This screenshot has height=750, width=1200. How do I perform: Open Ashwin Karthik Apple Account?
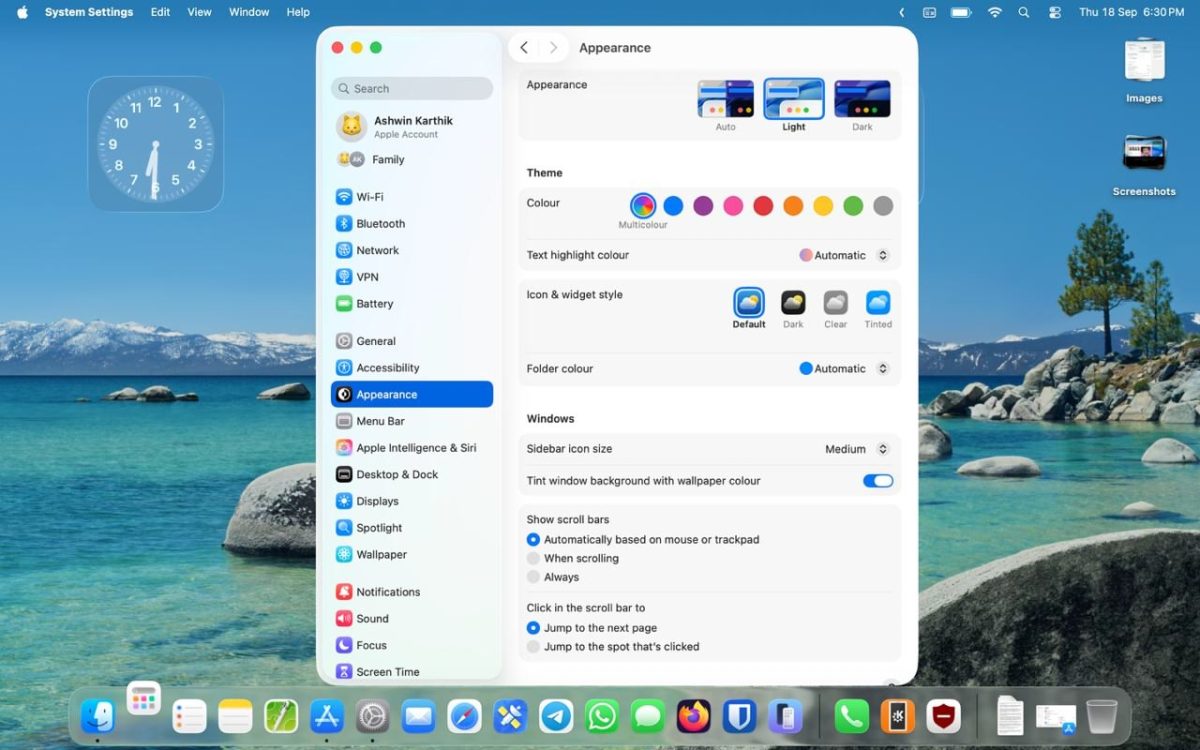[x=412, y=126]
